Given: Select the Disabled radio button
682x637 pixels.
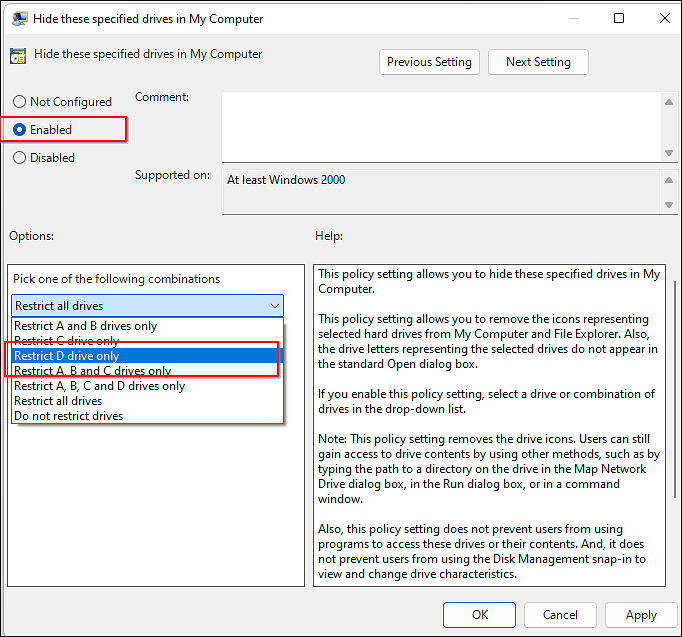Looking at the screenshot, I should coord(20,158).
